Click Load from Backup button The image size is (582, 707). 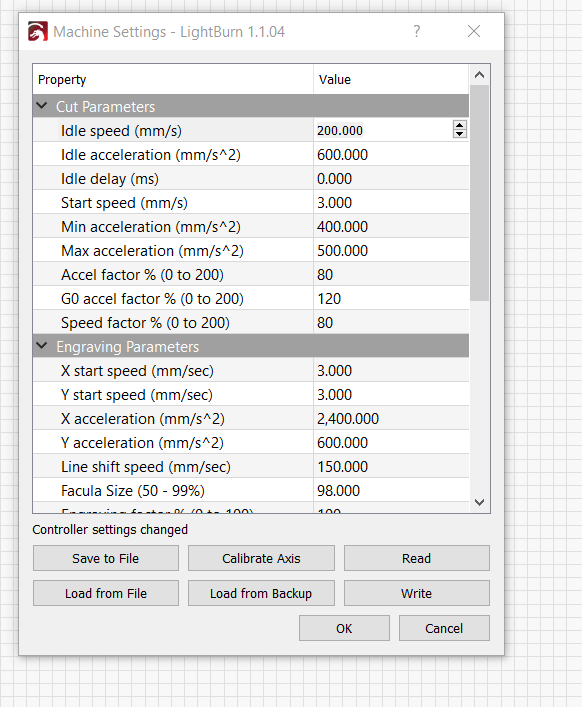pyautogui.click(x=261, y=593)
